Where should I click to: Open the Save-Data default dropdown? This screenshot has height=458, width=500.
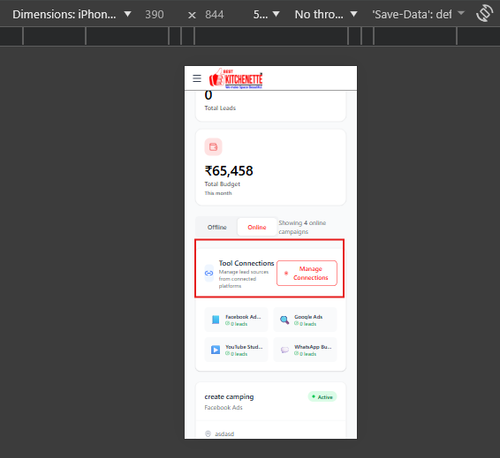[x=418, y=14]
